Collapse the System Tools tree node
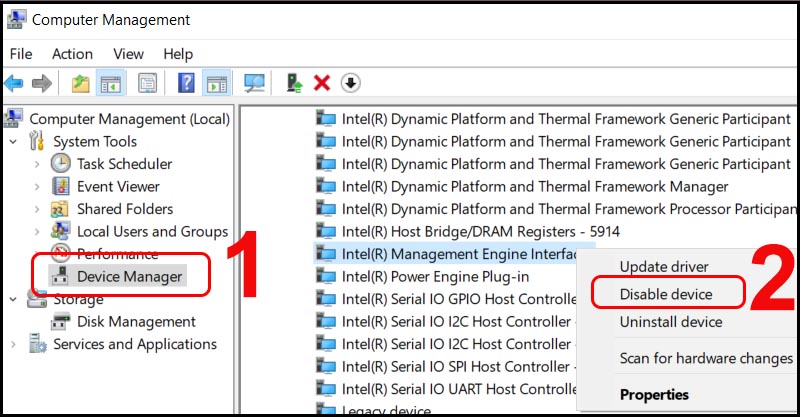The width and height of the screenshot is (800, 417). pyautogui.click(x=13, y=142)
